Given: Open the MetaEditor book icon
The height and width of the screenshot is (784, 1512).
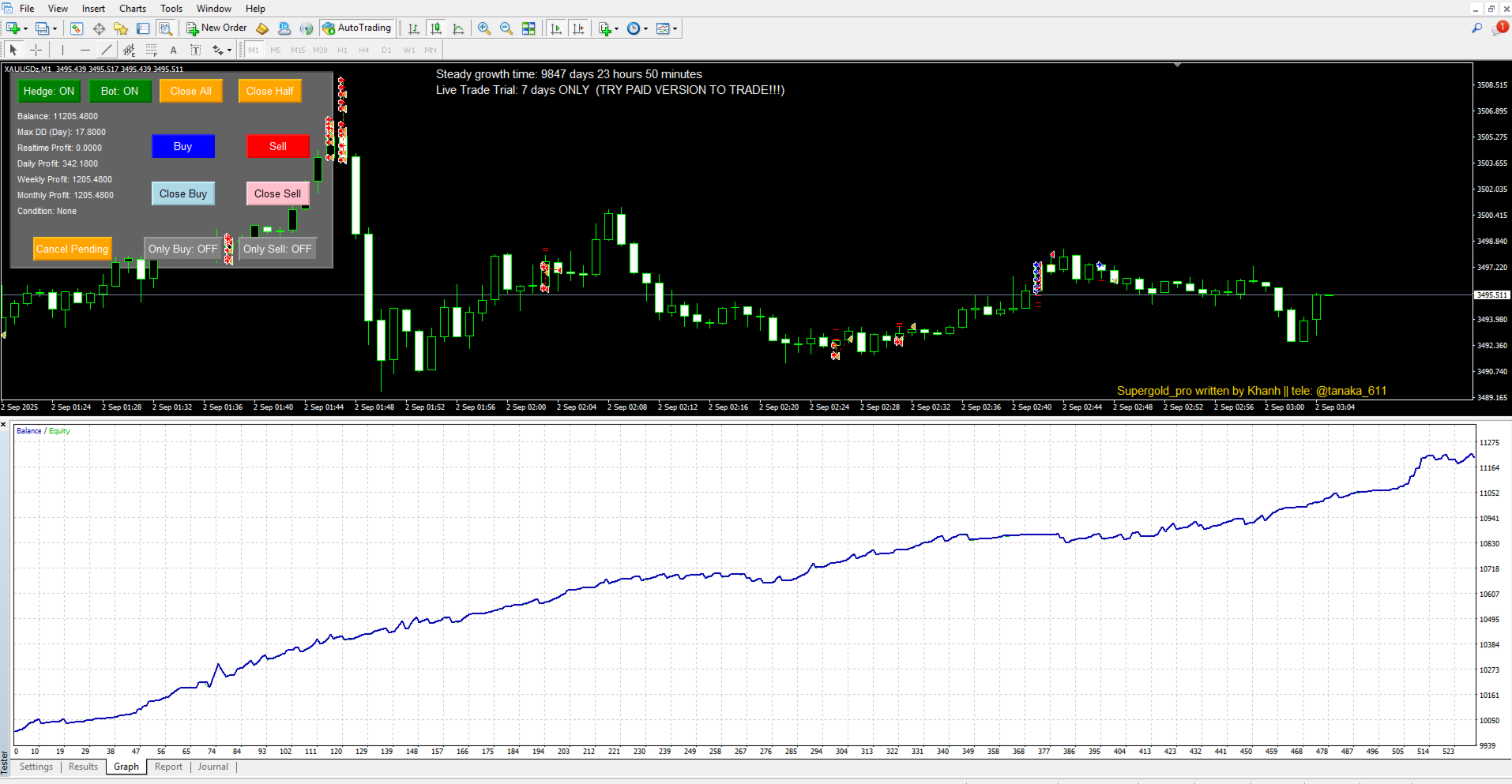Looking at the screenshot, I should click(262, 28).
